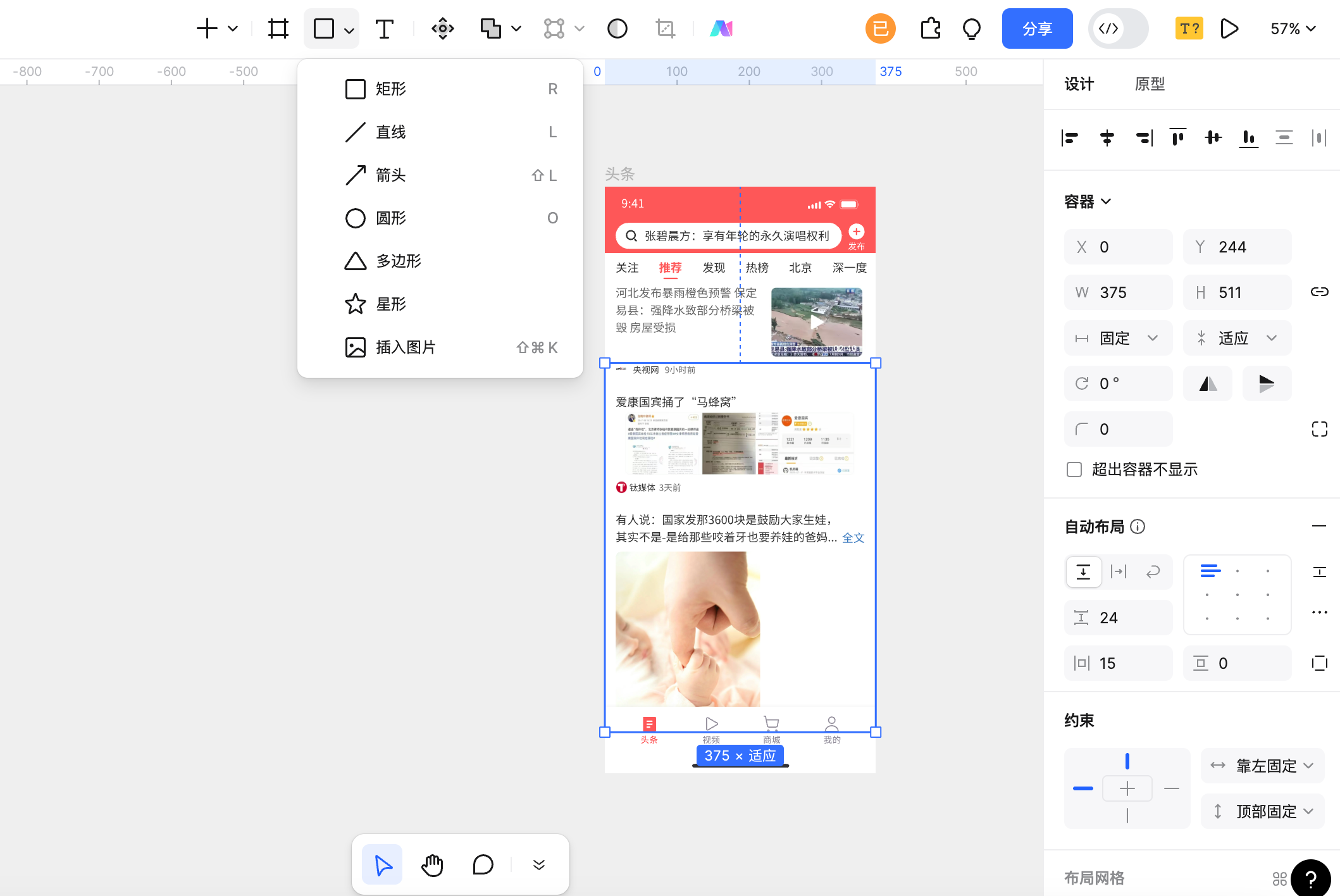Select wrap auto layout direction
1340x896 pixels.
1153,572
